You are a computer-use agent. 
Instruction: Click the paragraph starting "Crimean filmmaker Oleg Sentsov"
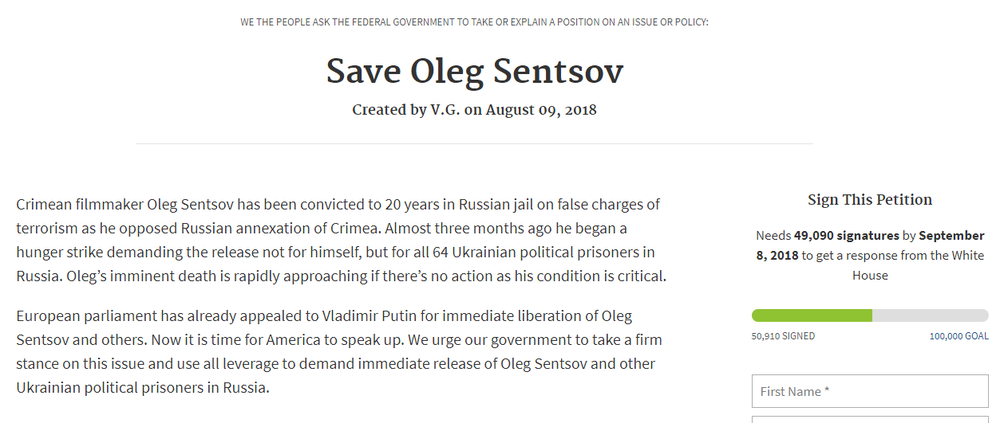[340, 239]
